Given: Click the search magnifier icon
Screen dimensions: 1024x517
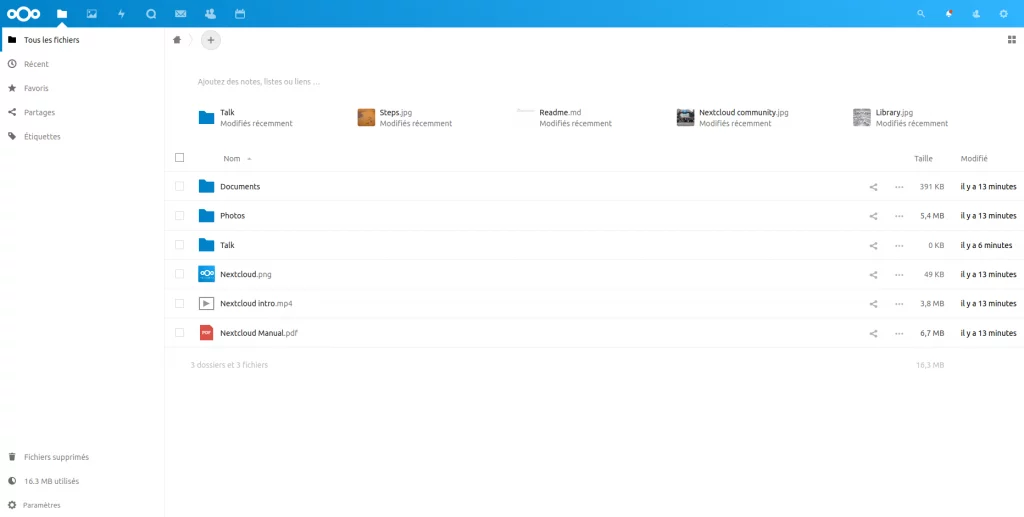Looking at the screenshot, I should click(921, 14).
